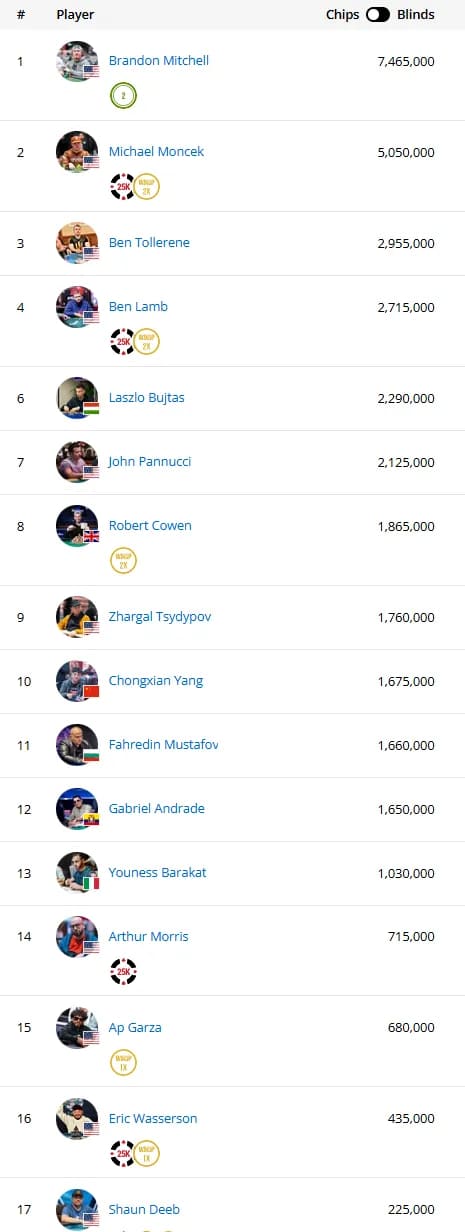The height and width of the screenshot is (1232, 465).
Task: Open Ben Tollerene's player profile link
Action: click(x=149, y=243)
